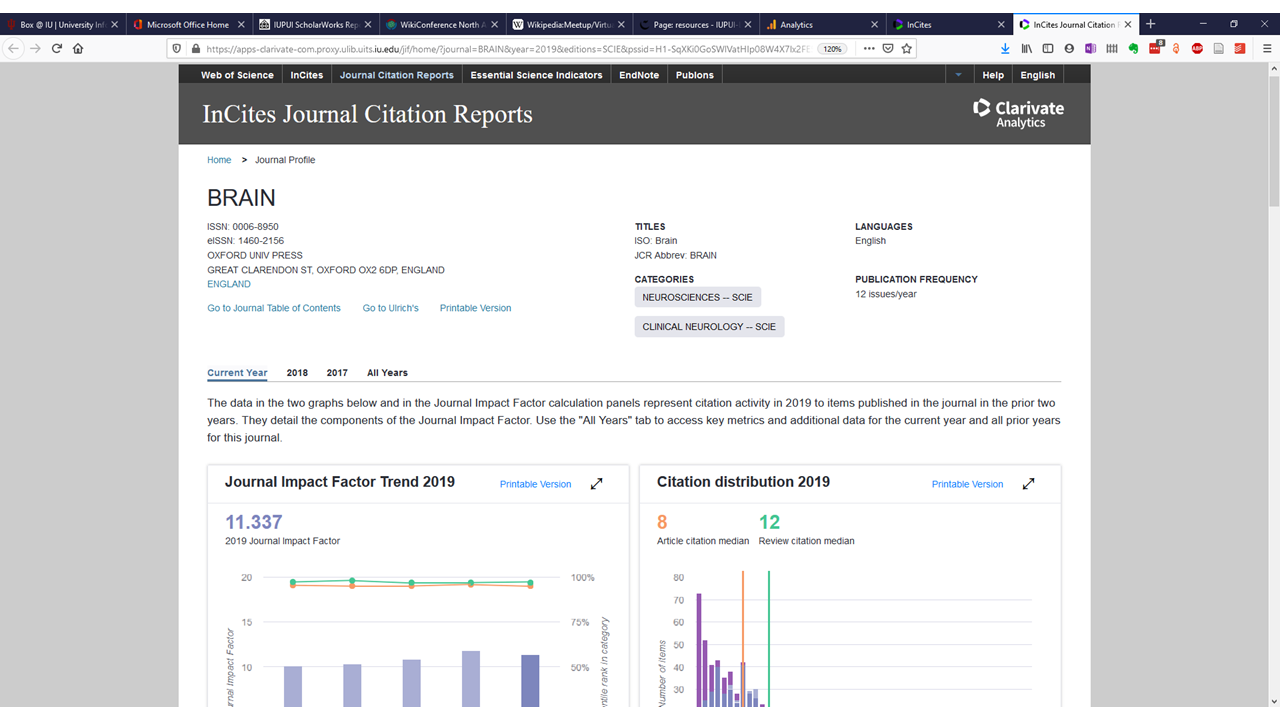Go to the browser home page
The height and width of the screenshot is (720, 1280).
point(78,48)
